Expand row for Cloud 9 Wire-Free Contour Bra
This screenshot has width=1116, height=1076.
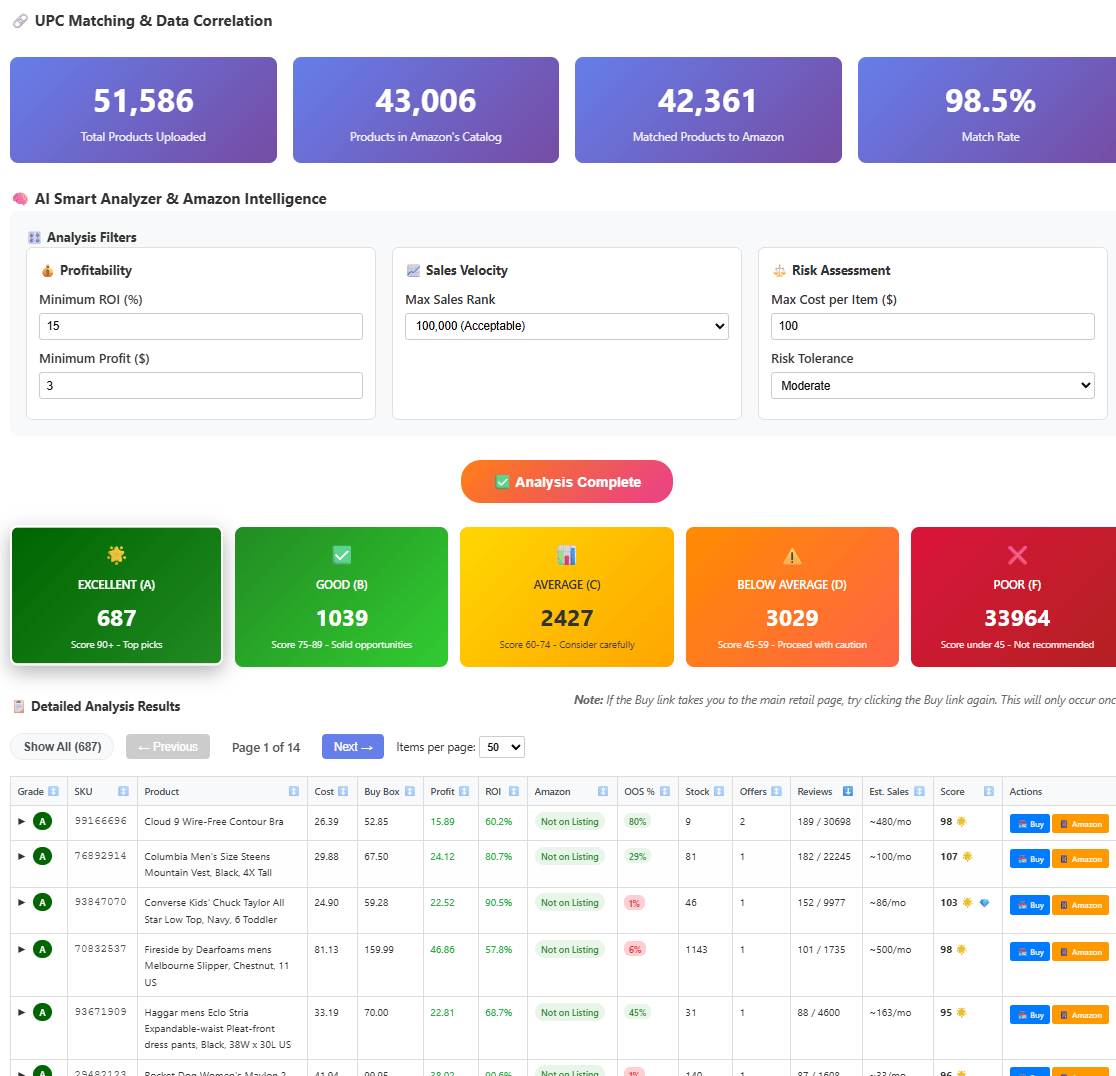[x=21, y=821]
